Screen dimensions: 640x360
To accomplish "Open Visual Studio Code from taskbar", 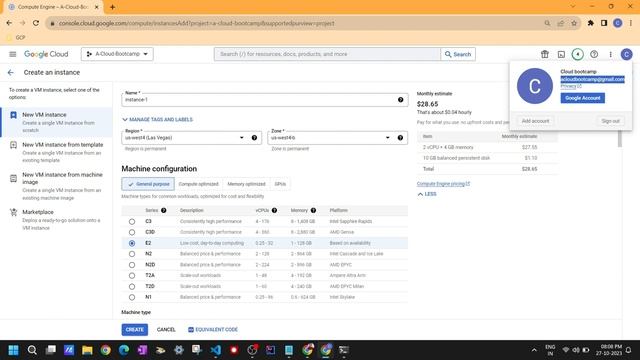I will click(216, 350).
